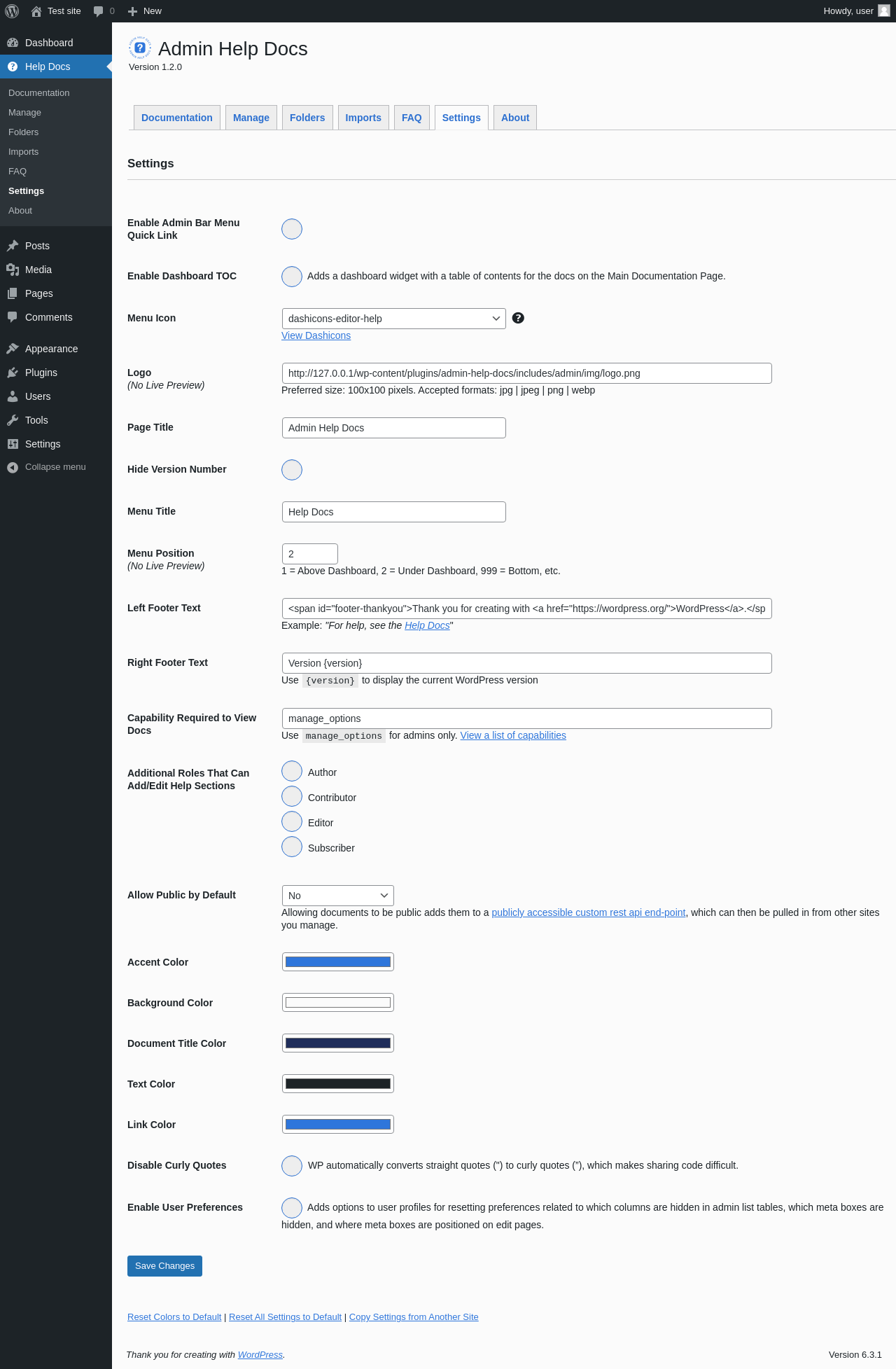
Task: Enable the Dashboard TOC checkbox
Action: (292, 277)
